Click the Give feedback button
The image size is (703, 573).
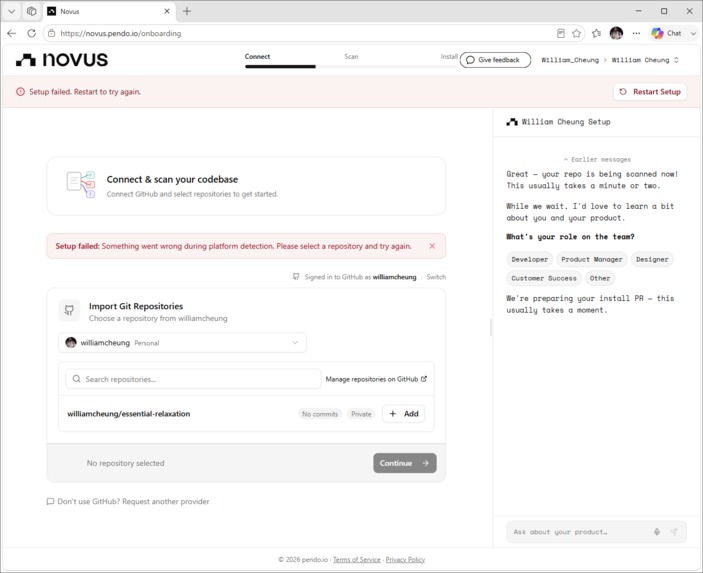coord(495,60)
